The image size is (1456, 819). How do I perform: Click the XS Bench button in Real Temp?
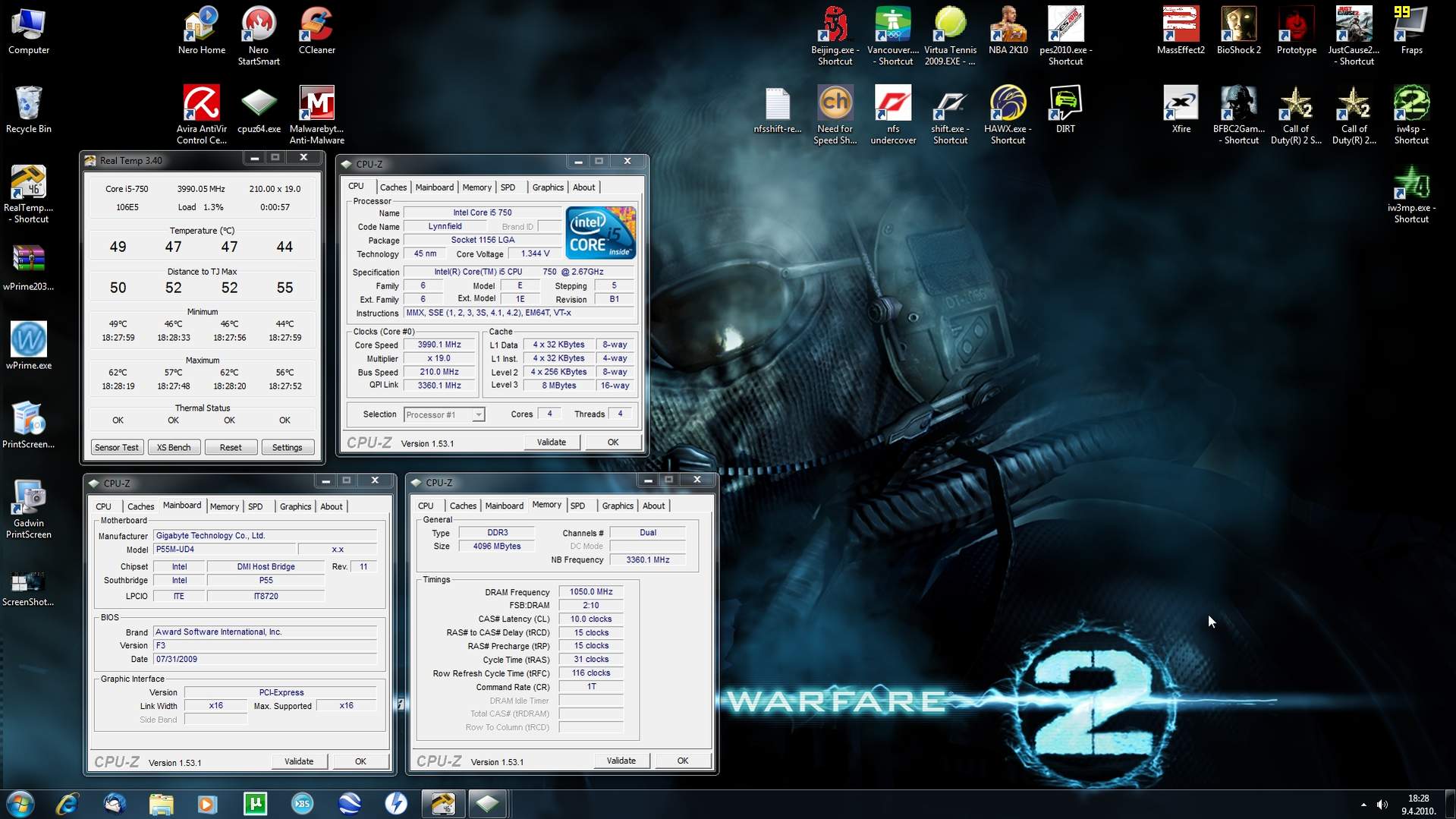click(x=174, y=448)
